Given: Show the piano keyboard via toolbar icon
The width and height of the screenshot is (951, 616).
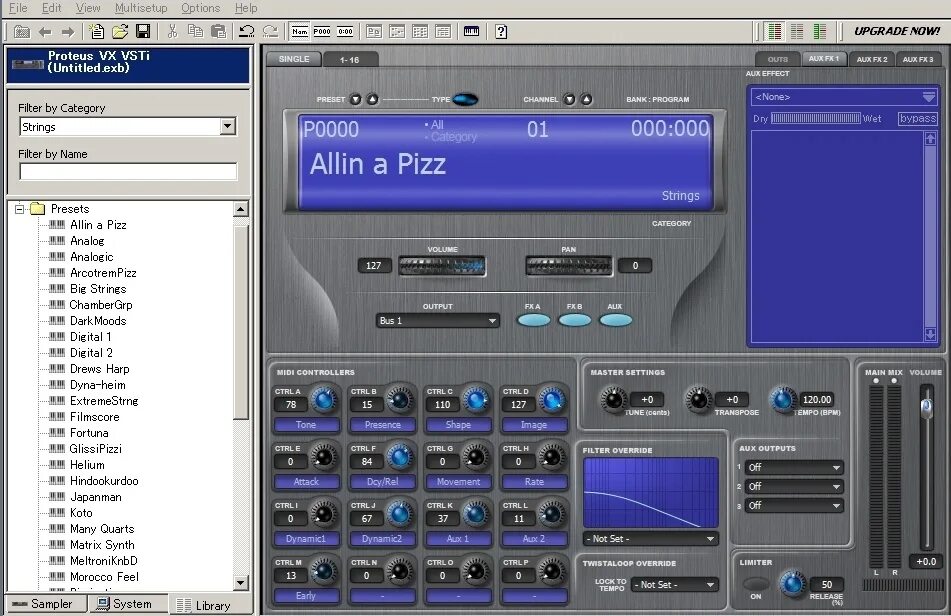Looking at the screenshot, I should (x=471, y=32).
